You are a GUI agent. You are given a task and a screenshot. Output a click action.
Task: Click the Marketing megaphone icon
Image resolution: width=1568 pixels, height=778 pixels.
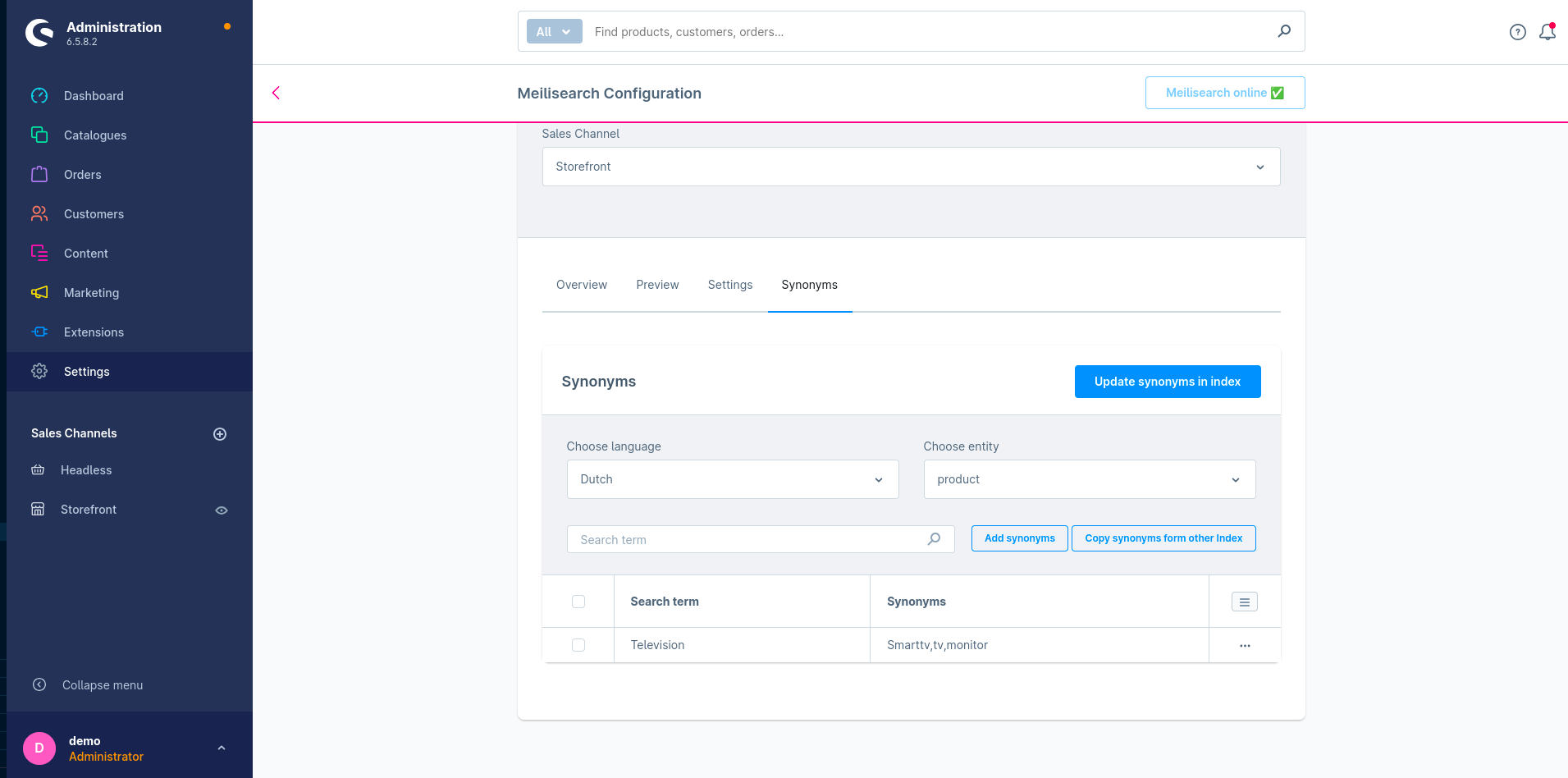39,292
